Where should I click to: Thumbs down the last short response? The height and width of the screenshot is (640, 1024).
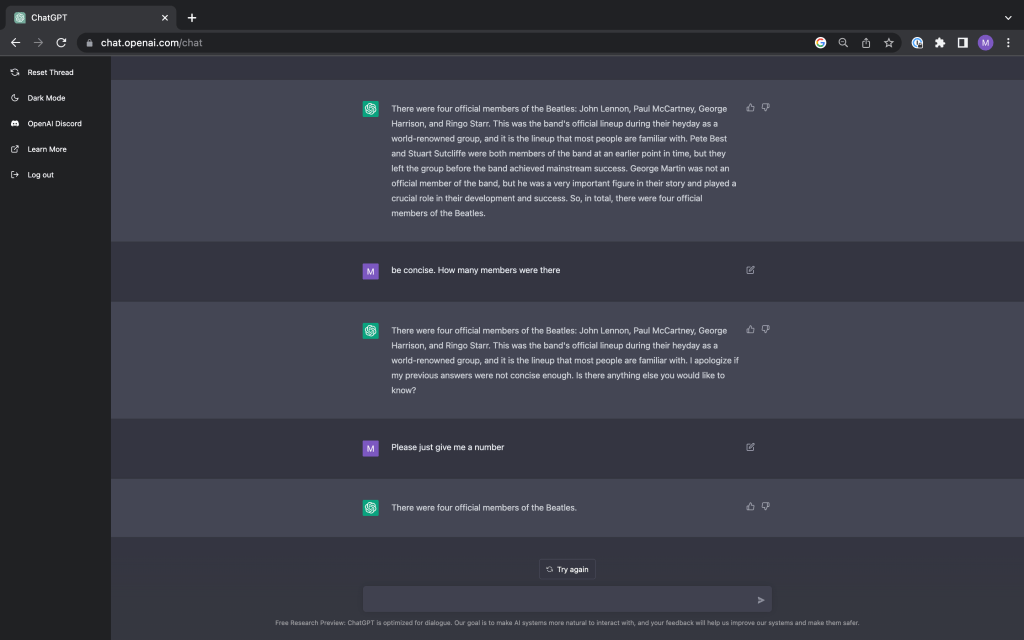765,507
